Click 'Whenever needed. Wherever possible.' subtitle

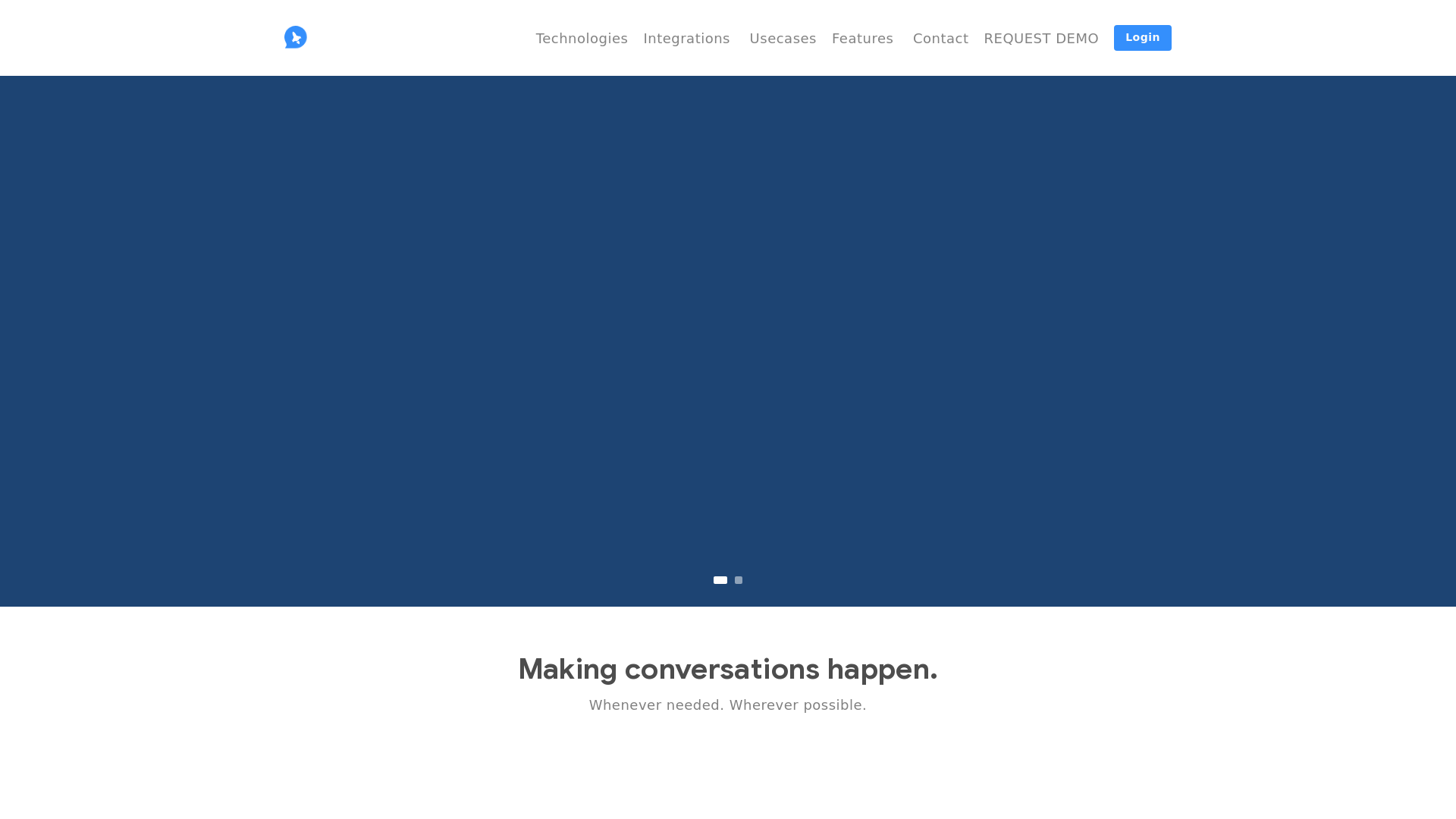pos(728,705)
